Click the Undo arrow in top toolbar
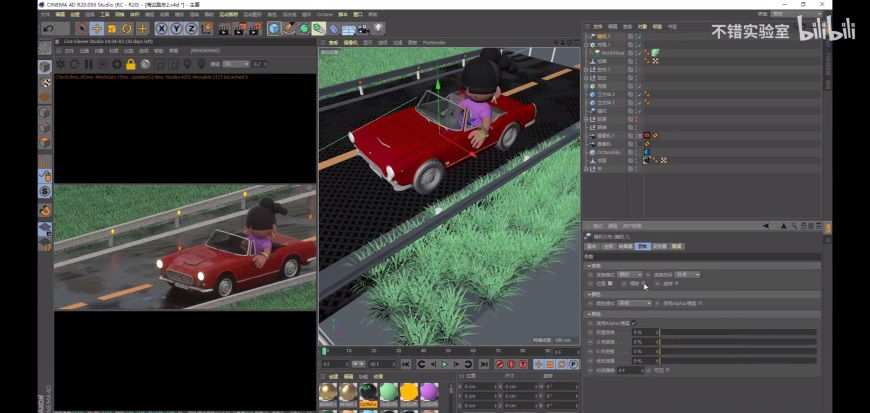Image resolution: width=870 pixels, height=413 pixels. [47, 28]
